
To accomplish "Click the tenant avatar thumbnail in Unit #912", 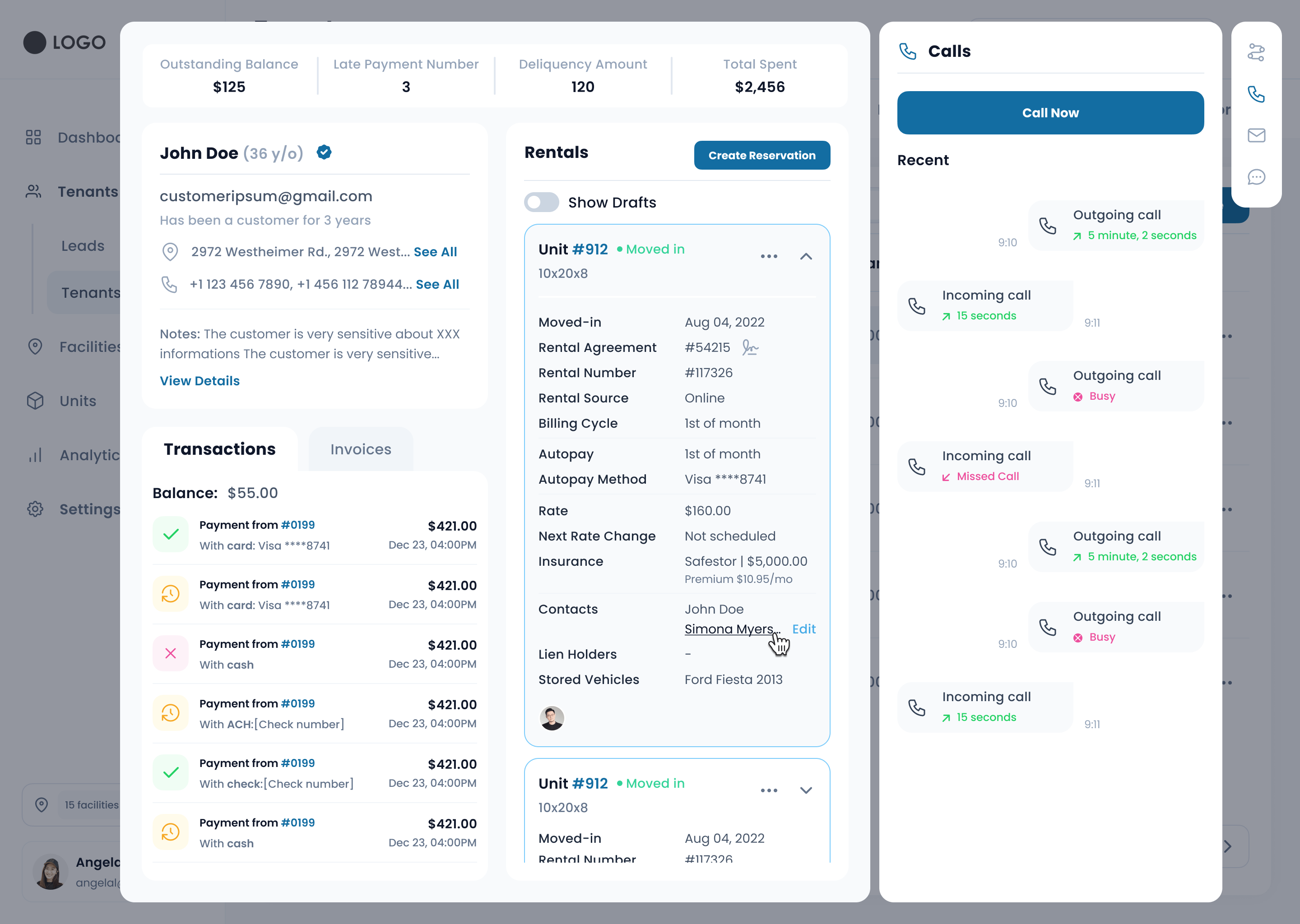I will click(552, 718).
